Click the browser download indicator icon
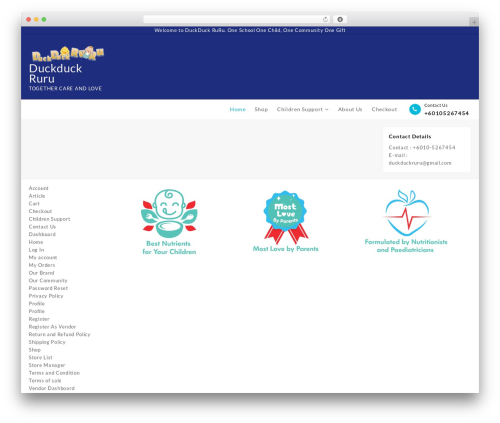500x423 pixels. click(x=340, y=20)
